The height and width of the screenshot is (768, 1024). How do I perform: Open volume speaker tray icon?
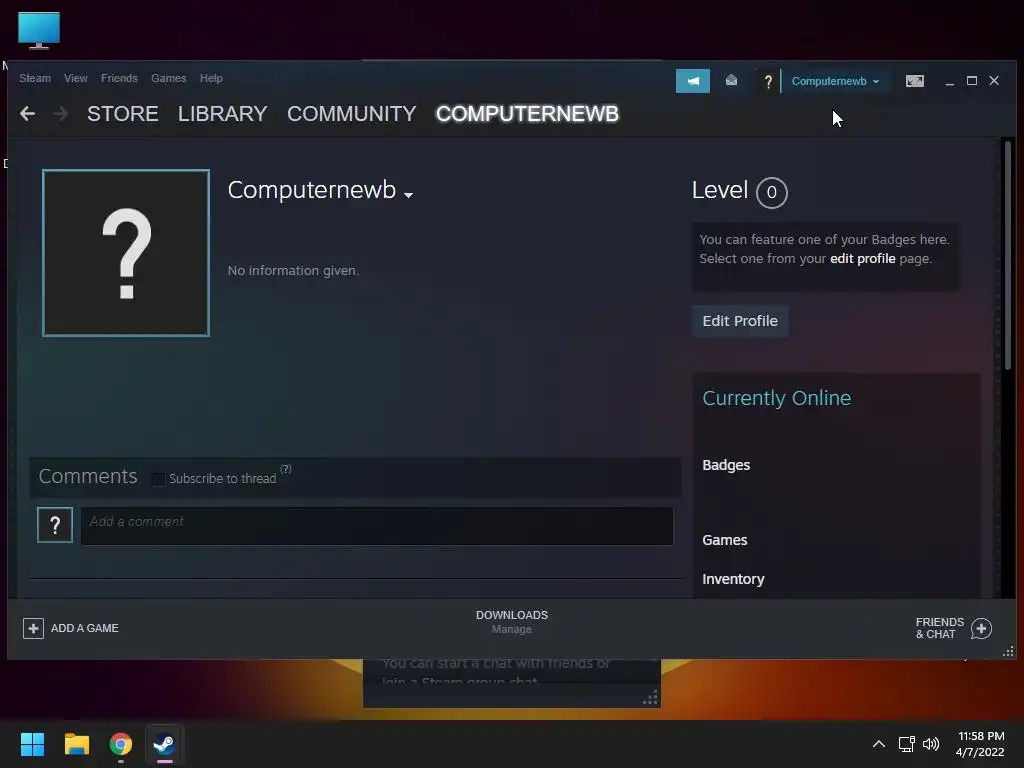click(931, 744)
